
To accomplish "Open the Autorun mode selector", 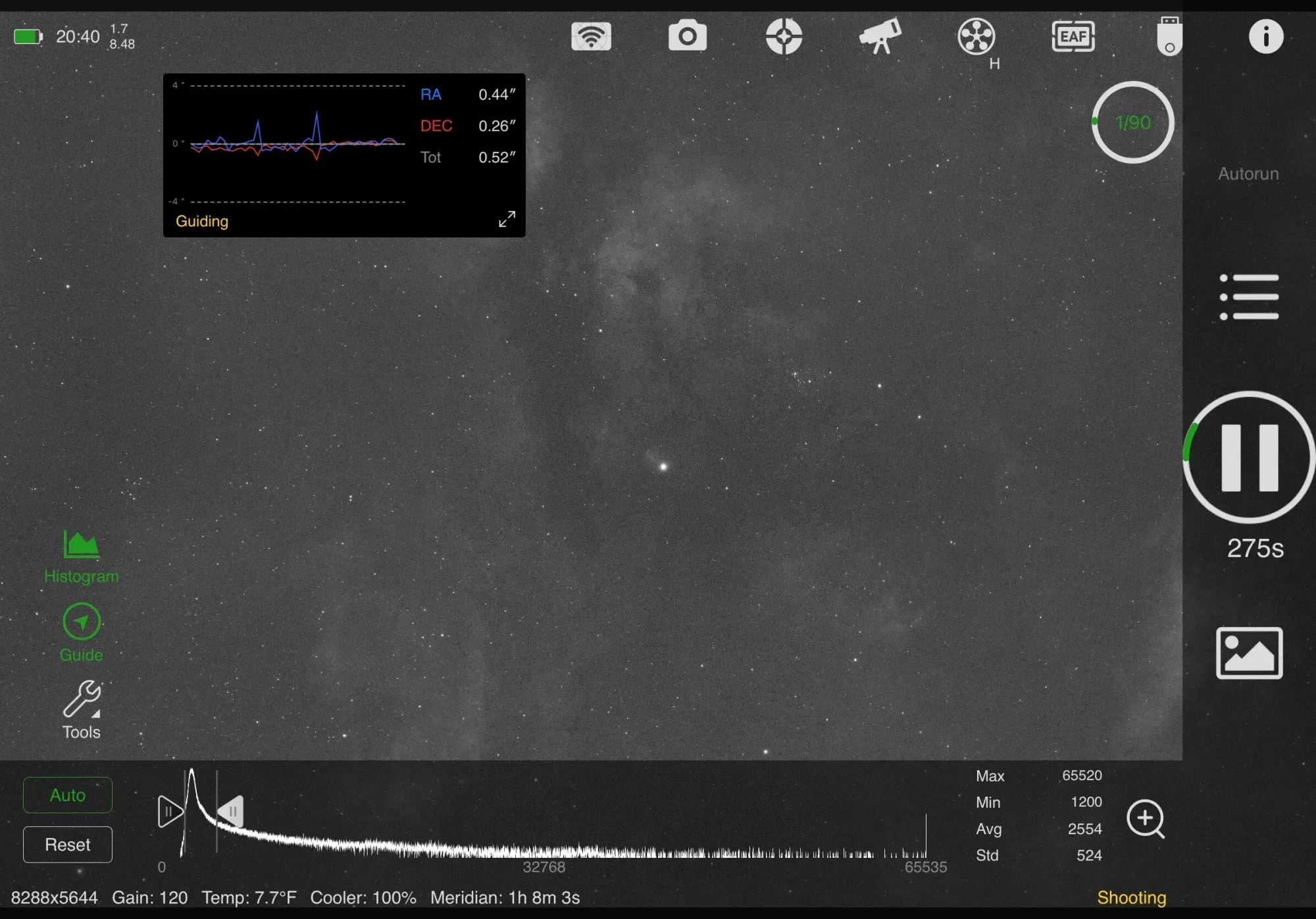I will (1248, 174).
